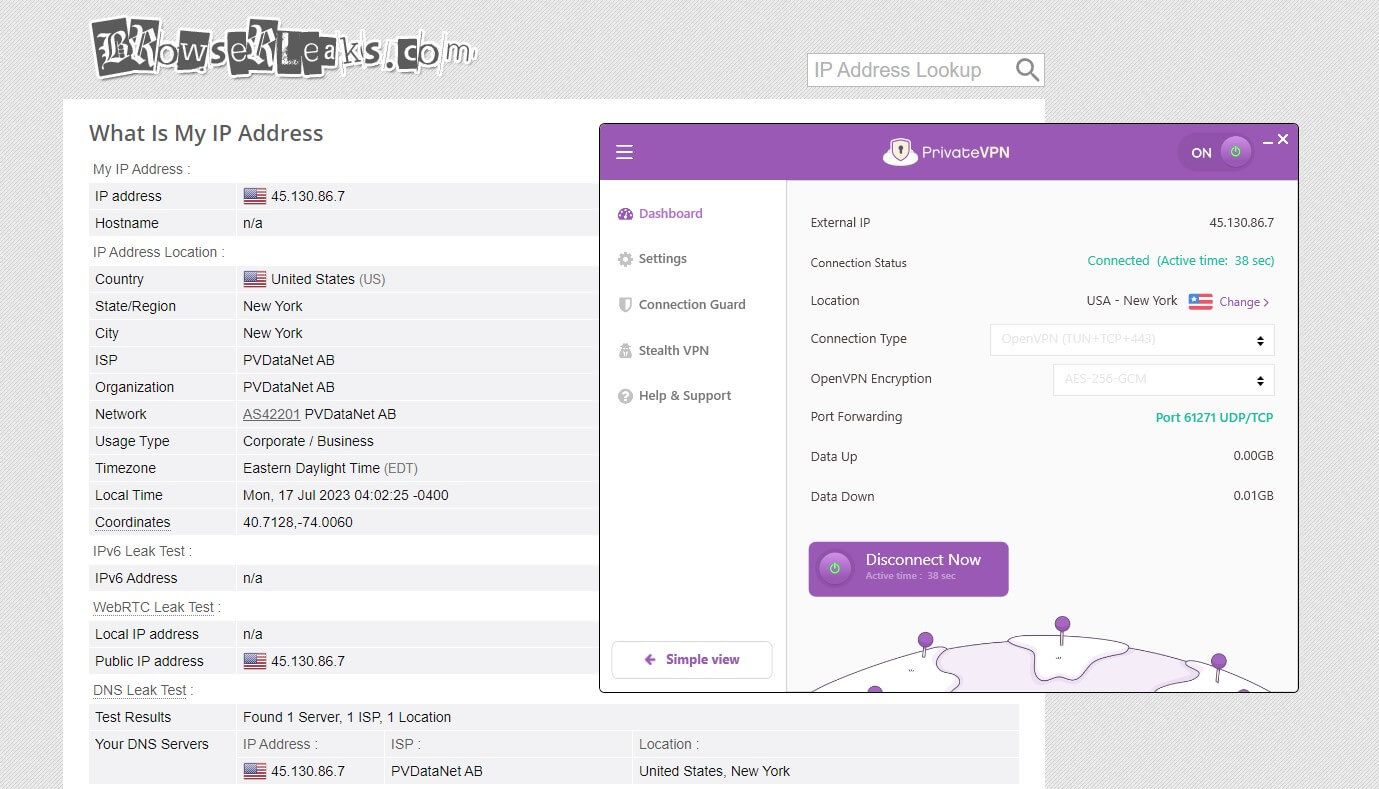Click the Help question mark icon
Viewport: 1379px width, 789px height.
(625, 396)
